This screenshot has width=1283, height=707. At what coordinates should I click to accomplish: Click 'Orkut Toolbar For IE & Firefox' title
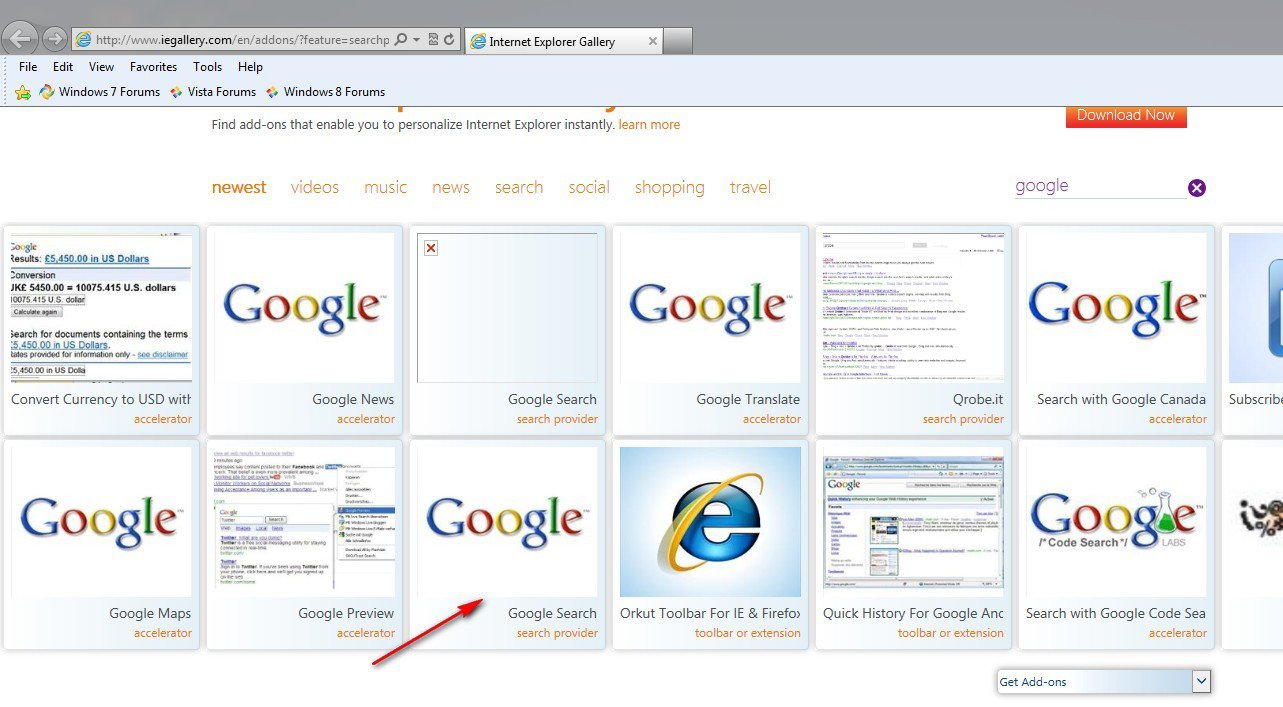point(710,613)
